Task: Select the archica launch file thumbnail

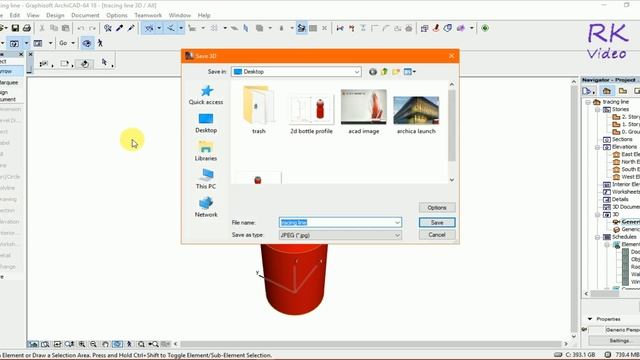Action: (x=416, y=114)
